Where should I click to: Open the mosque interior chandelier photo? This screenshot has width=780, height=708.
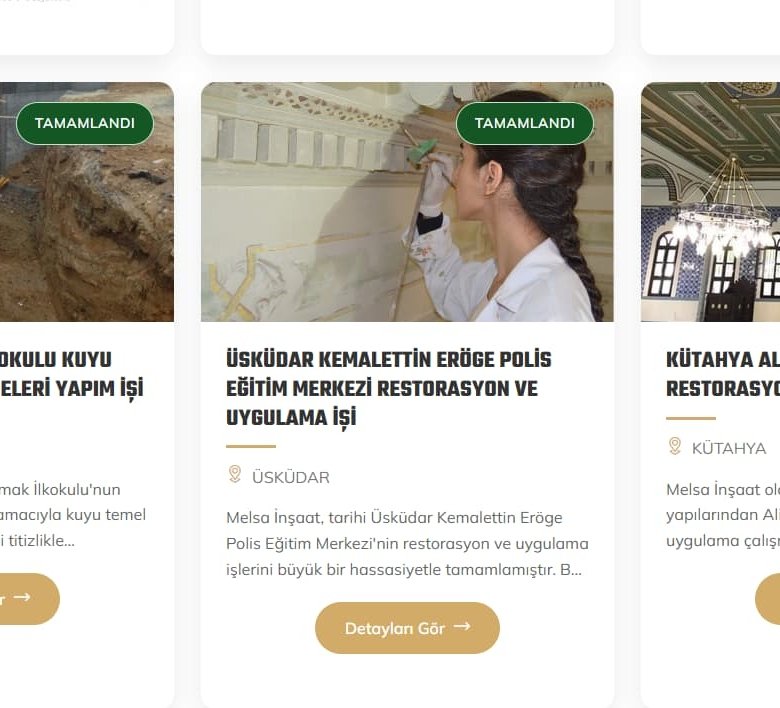[x=710, y=202]
